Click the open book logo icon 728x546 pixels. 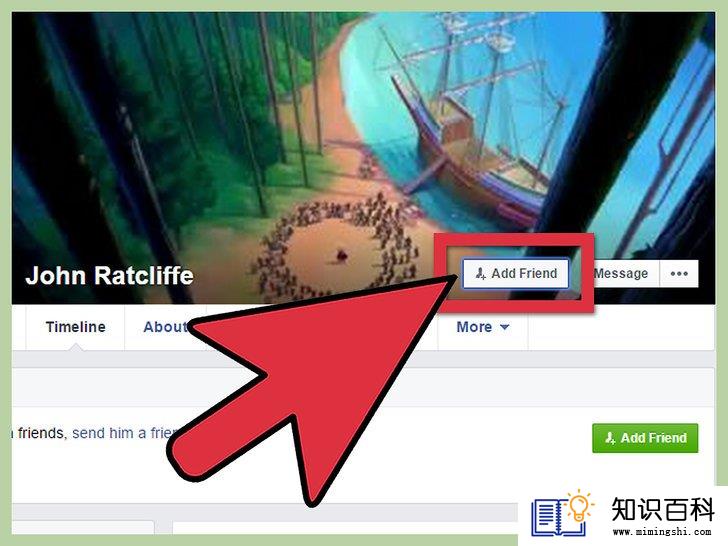pos(556,517)
